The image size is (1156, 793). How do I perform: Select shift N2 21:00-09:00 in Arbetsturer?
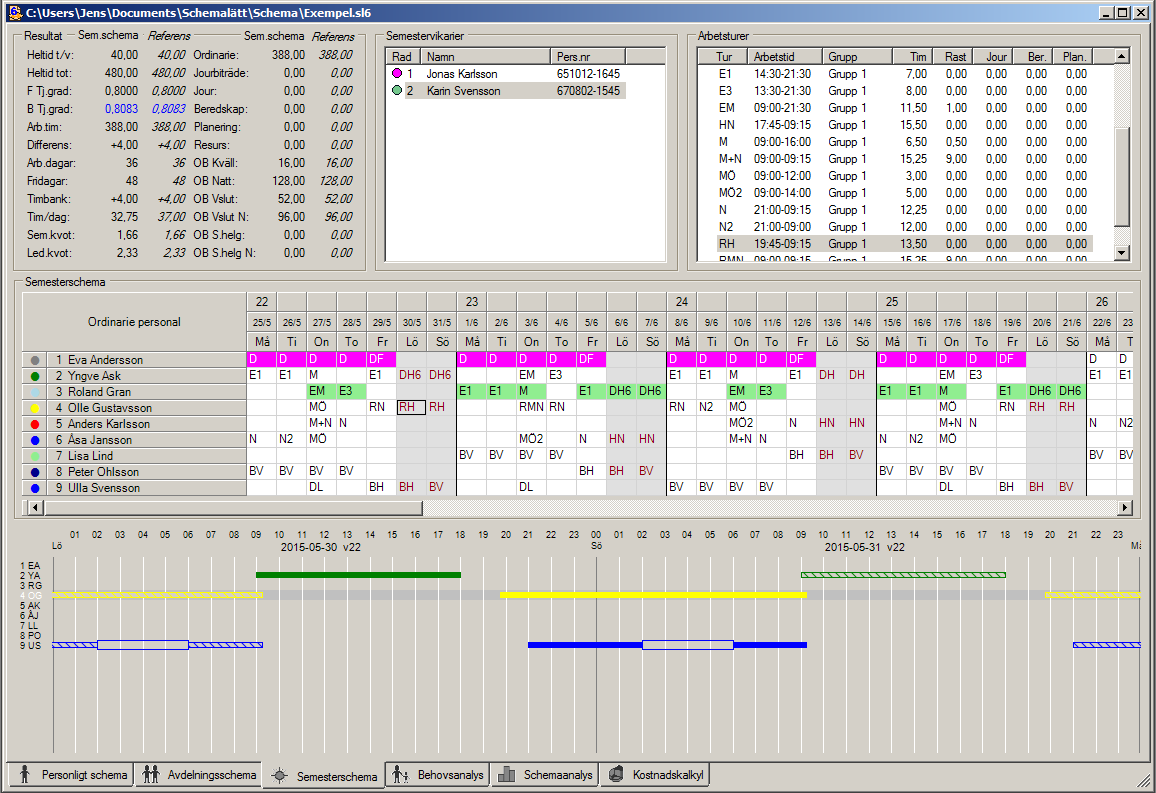click(x=905, y=226)
